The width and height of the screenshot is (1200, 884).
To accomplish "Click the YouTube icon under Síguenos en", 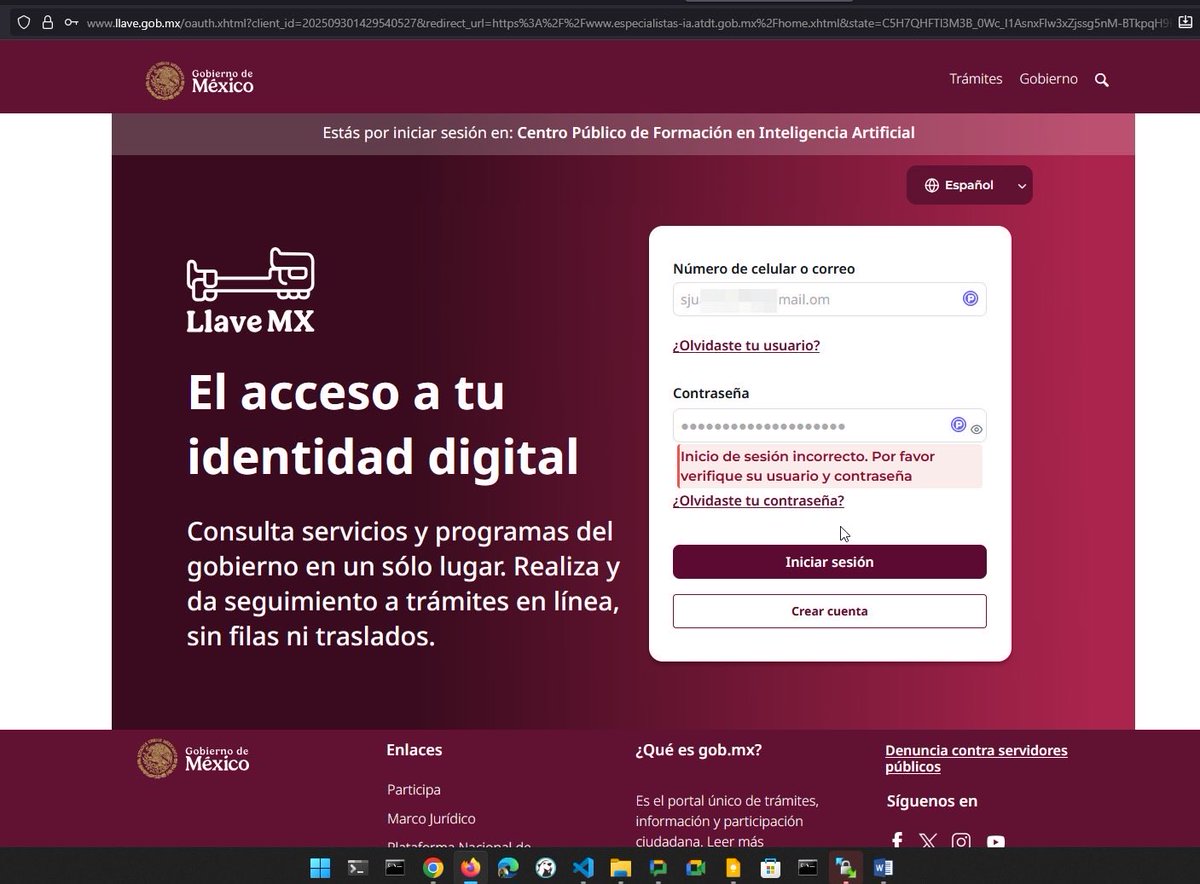I will [x=995, y=843].
